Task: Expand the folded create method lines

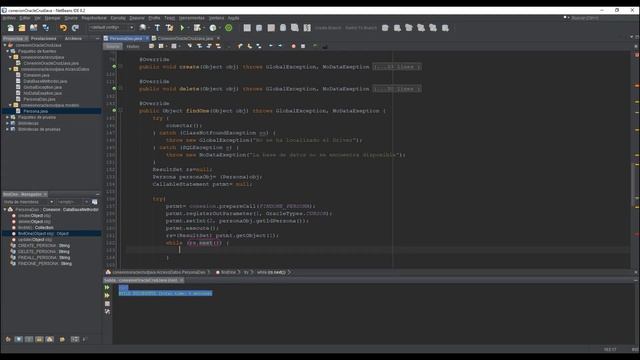Action: coord(397,67)
